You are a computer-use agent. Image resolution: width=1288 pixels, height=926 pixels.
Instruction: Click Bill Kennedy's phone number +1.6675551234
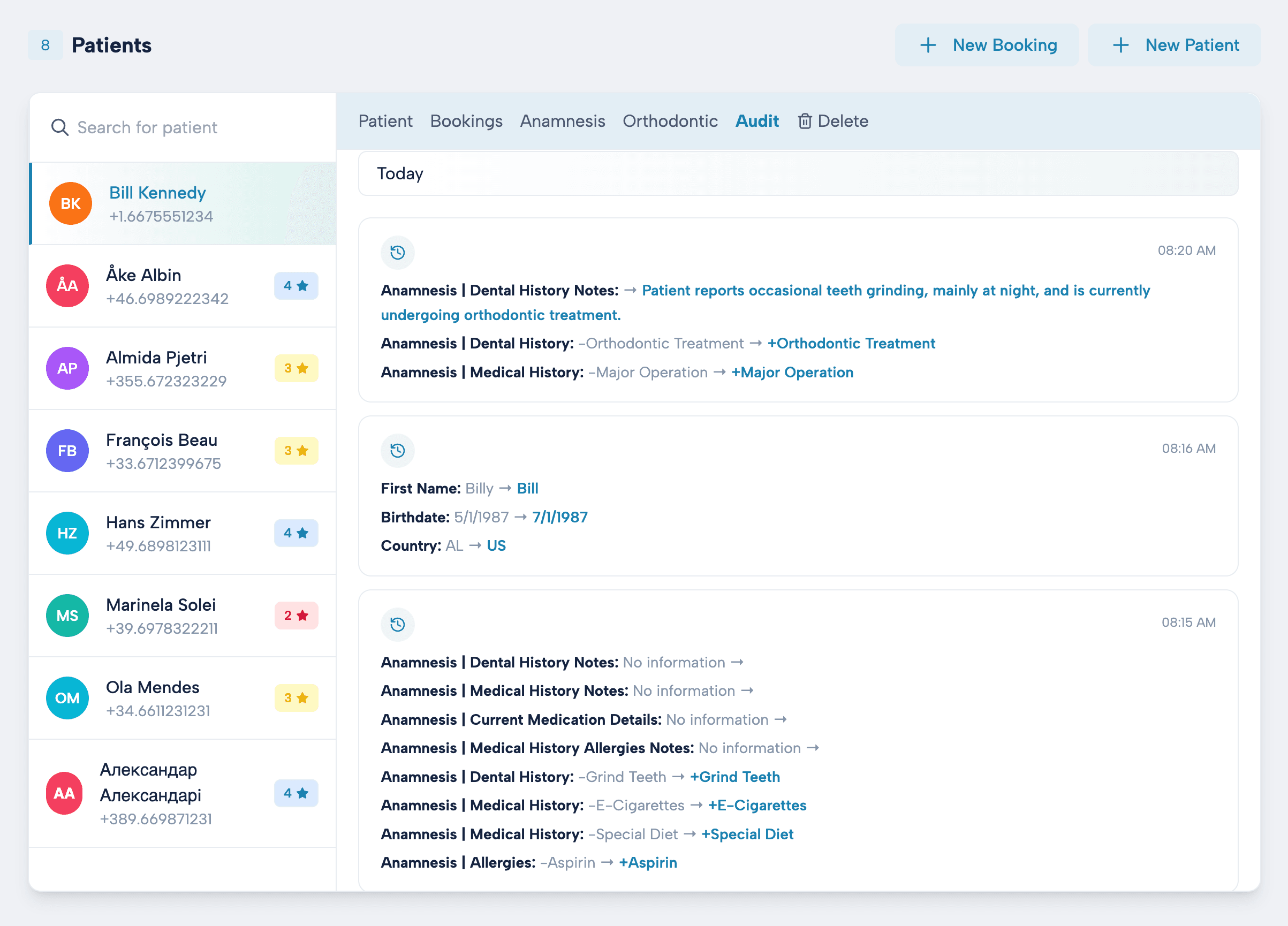[x=161, y=216]
